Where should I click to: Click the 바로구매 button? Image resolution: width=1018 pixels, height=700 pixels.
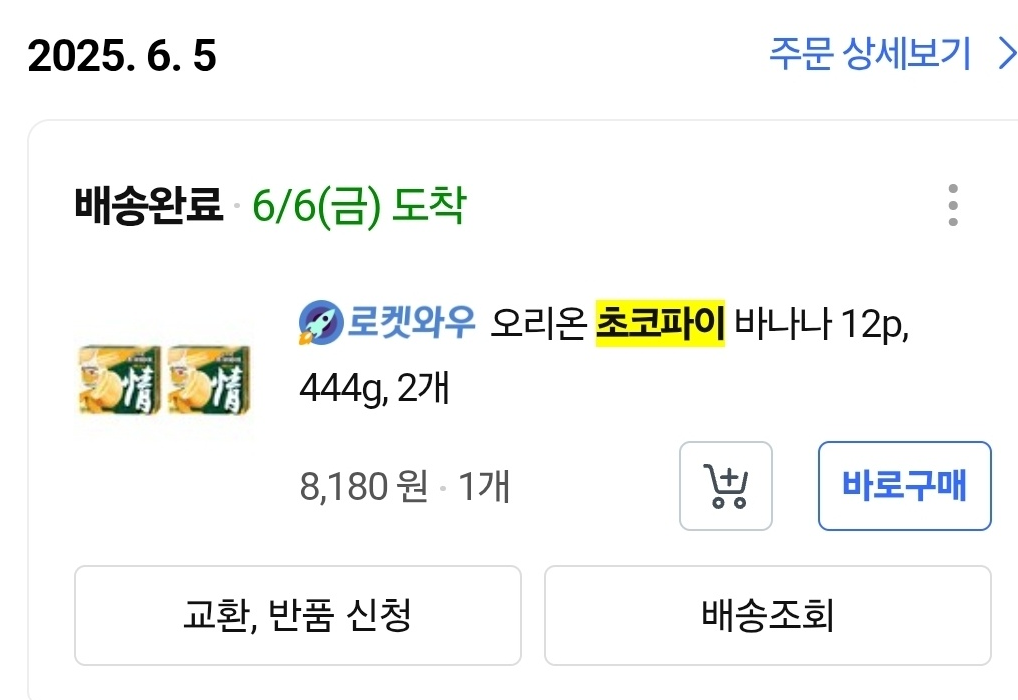904,486
